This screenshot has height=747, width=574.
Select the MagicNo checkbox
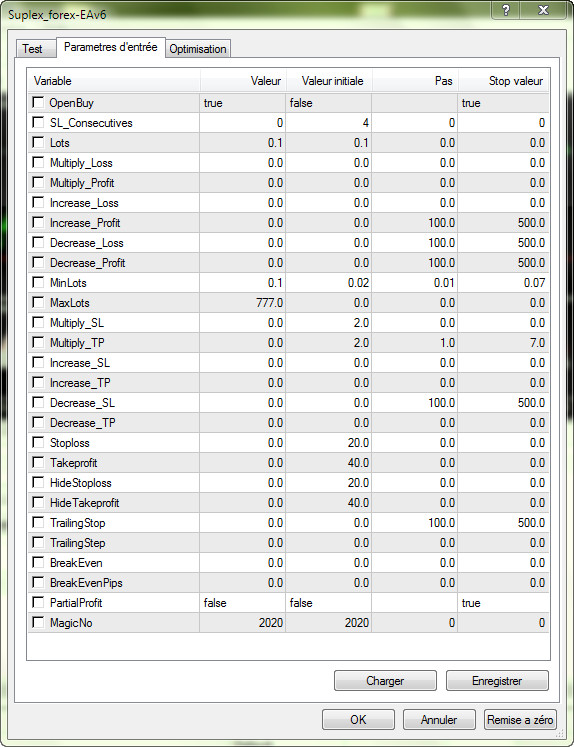tap(38, 623)
